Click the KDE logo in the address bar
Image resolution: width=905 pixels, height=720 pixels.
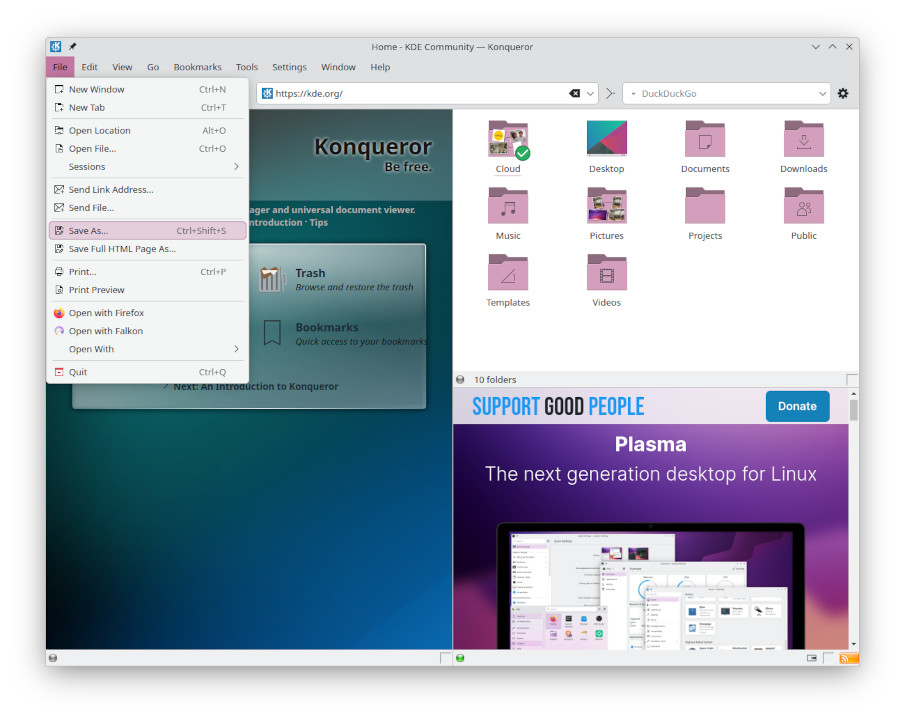[266, 93]
